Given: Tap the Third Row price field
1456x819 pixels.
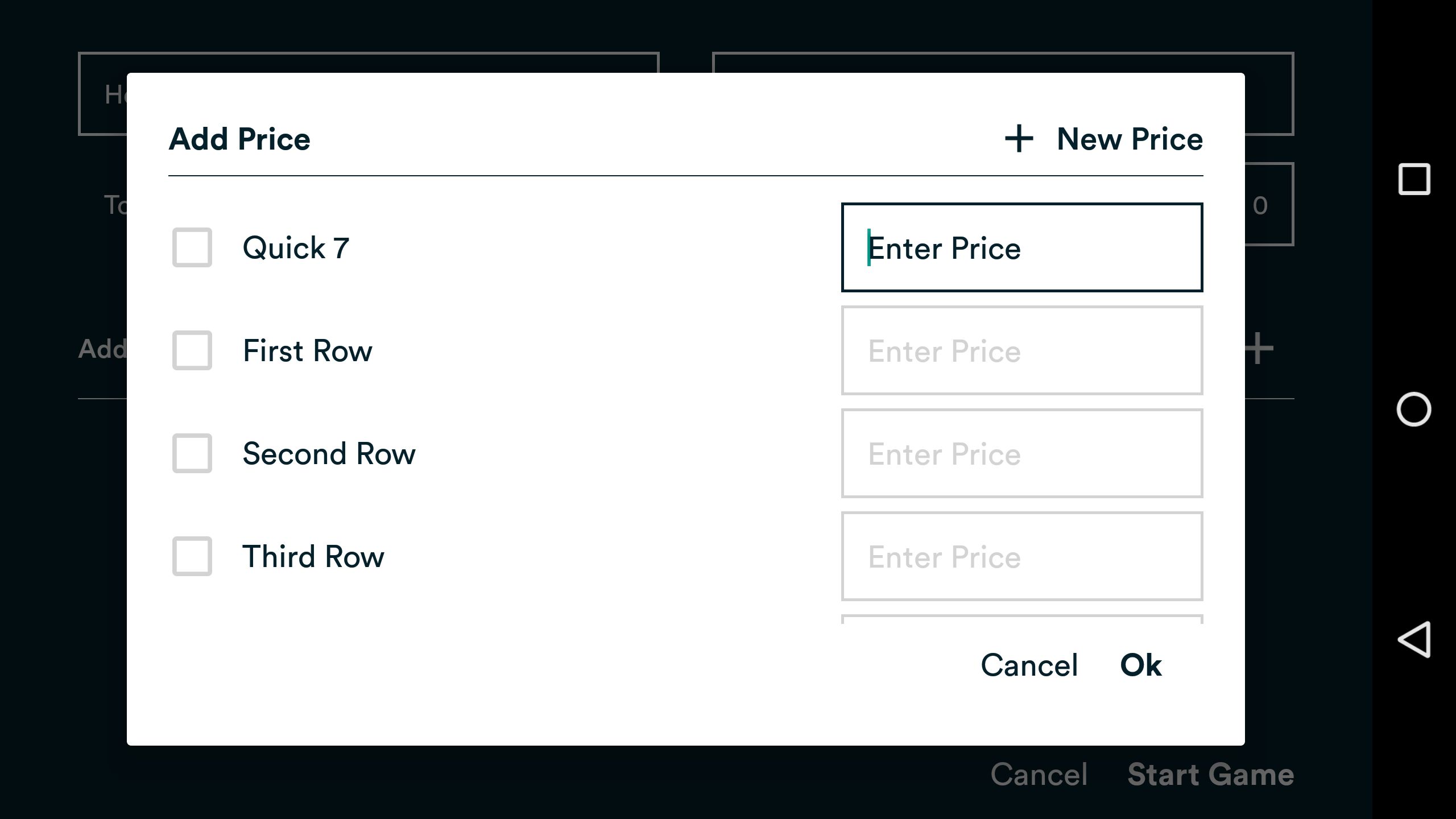Looking at the screenshot, I should click(x=1021, y=556).
